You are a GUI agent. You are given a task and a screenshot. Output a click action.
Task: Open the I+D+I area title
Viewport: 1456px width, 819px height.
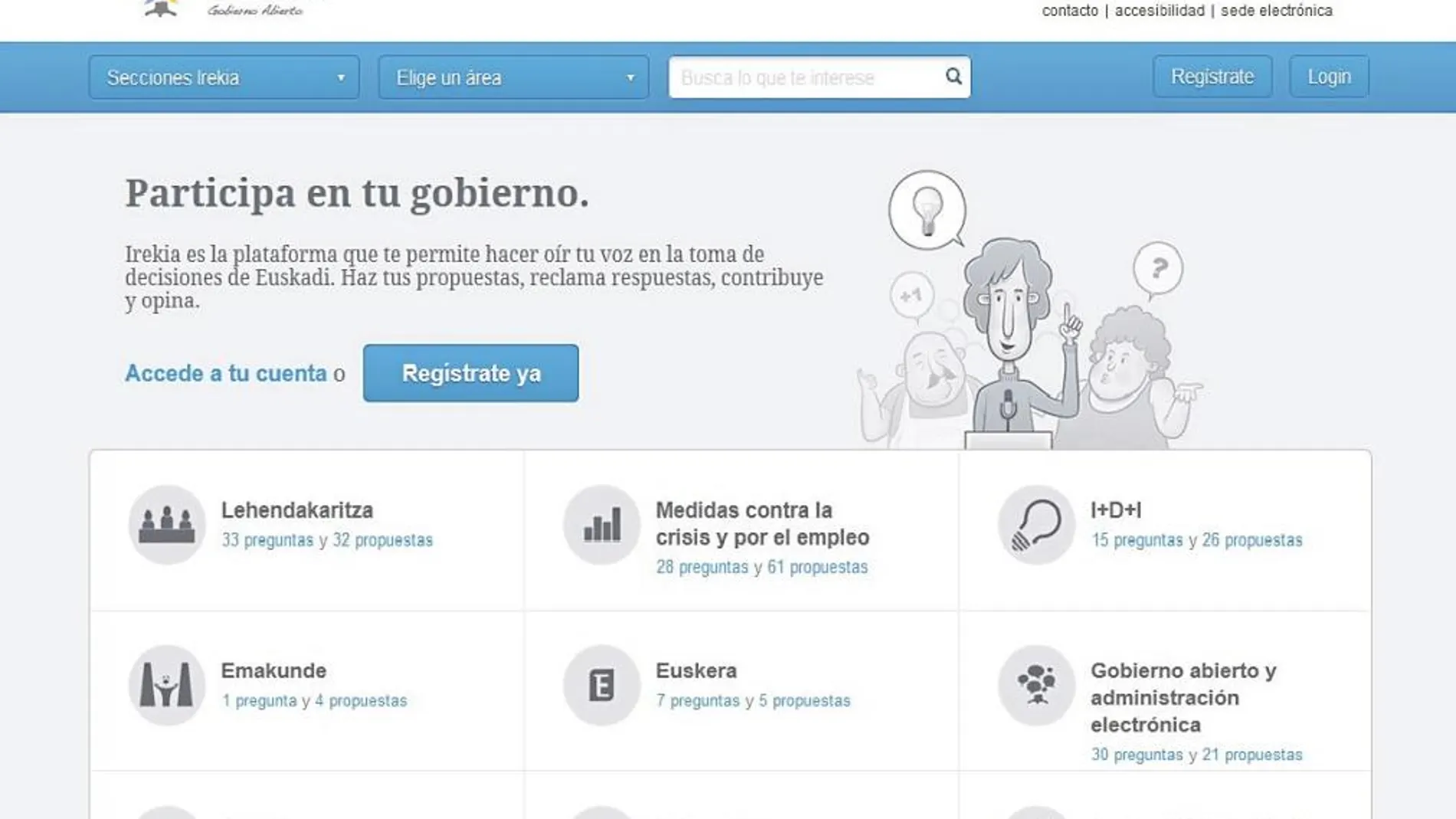(x=1116, y=510)
